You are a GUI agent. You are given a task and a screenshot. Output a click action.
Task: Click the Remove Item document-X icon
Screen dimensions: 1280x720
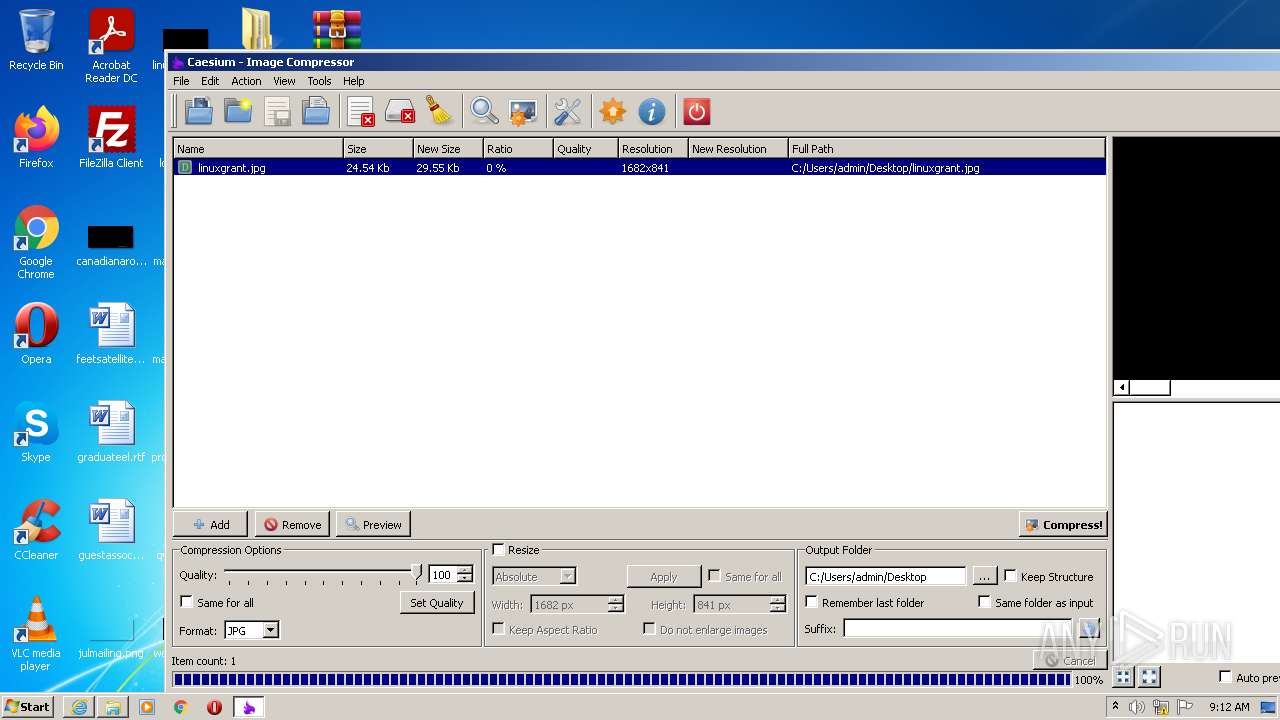coord(361,111)
